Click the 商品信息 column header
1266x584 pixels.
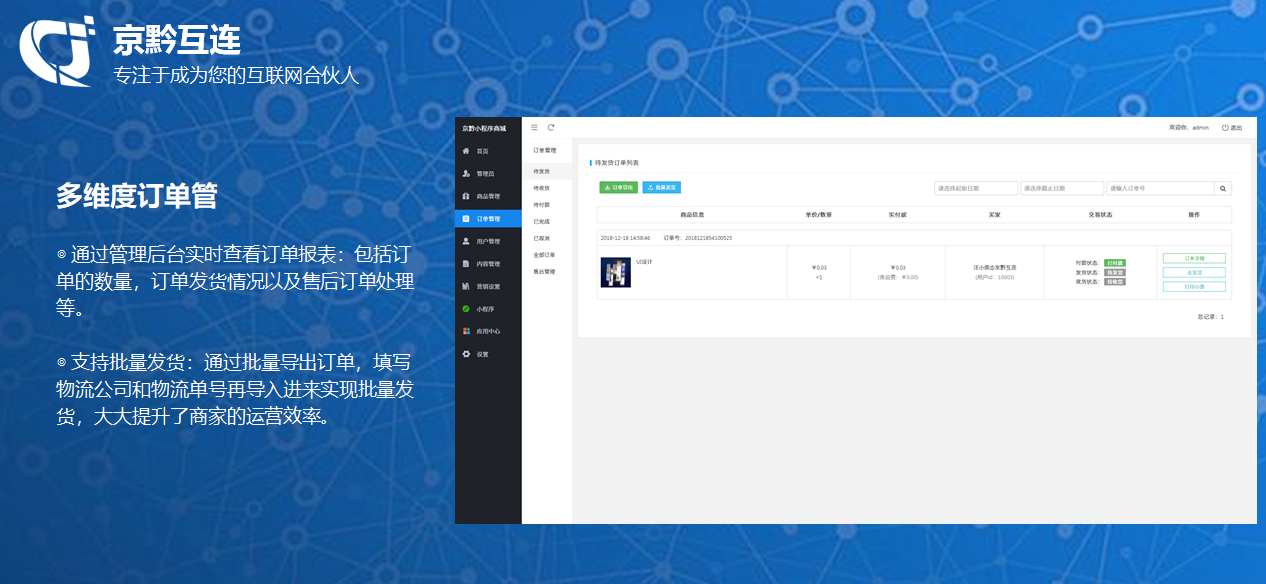(692, 215)
